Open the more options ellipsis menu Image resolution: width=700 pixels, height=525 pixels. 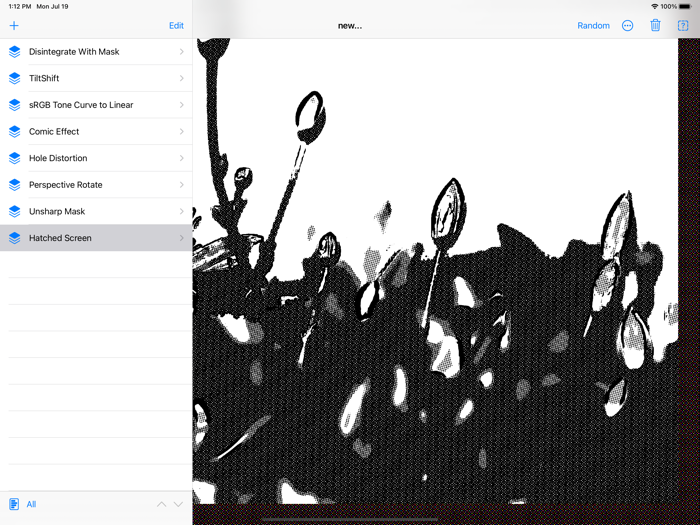[627, 26]
